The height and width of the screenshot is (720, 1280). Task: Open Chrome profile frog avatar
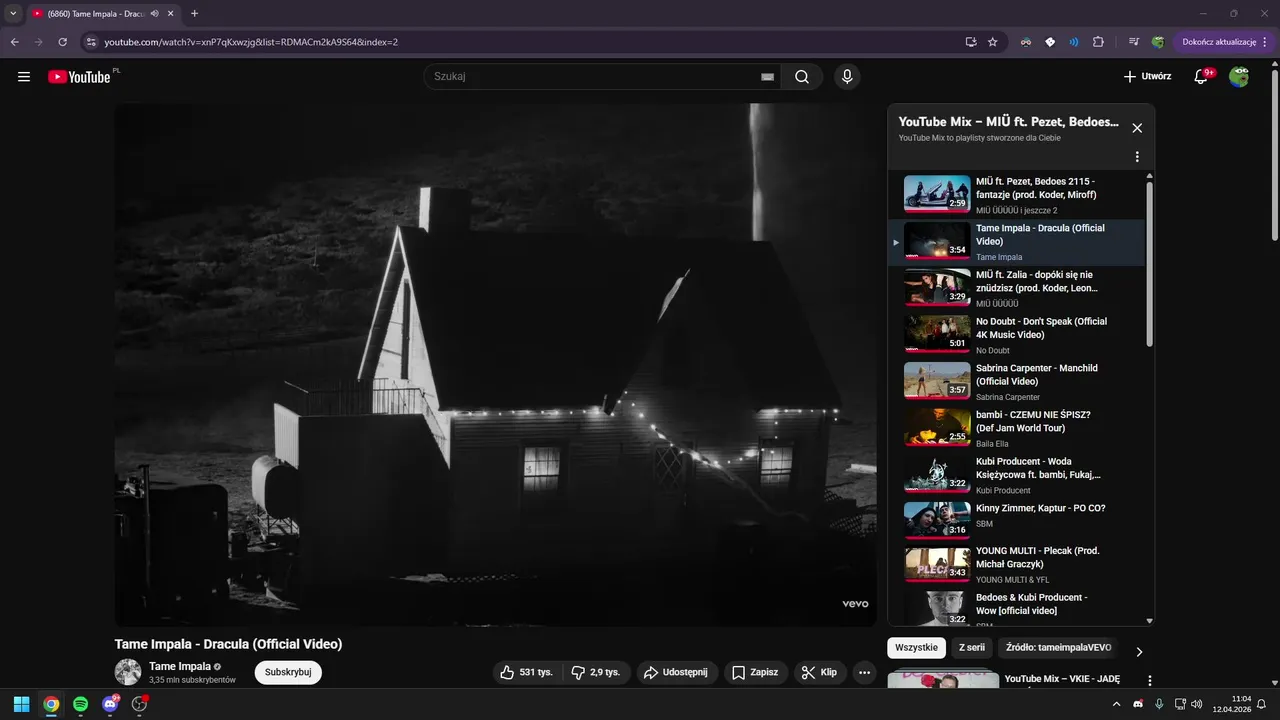click(1158, 42)
